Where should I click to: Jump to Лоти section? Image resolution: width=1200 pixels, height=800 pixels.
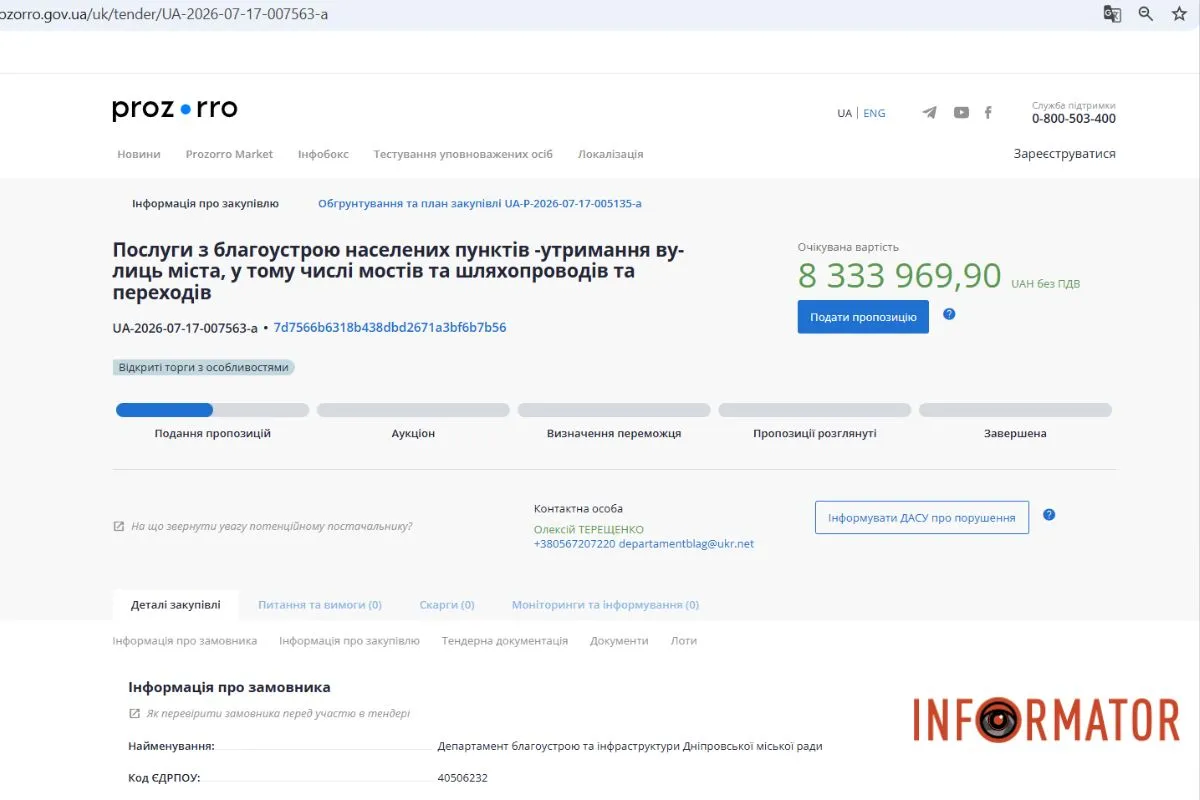pyautogui.click(x=684, y=641)
